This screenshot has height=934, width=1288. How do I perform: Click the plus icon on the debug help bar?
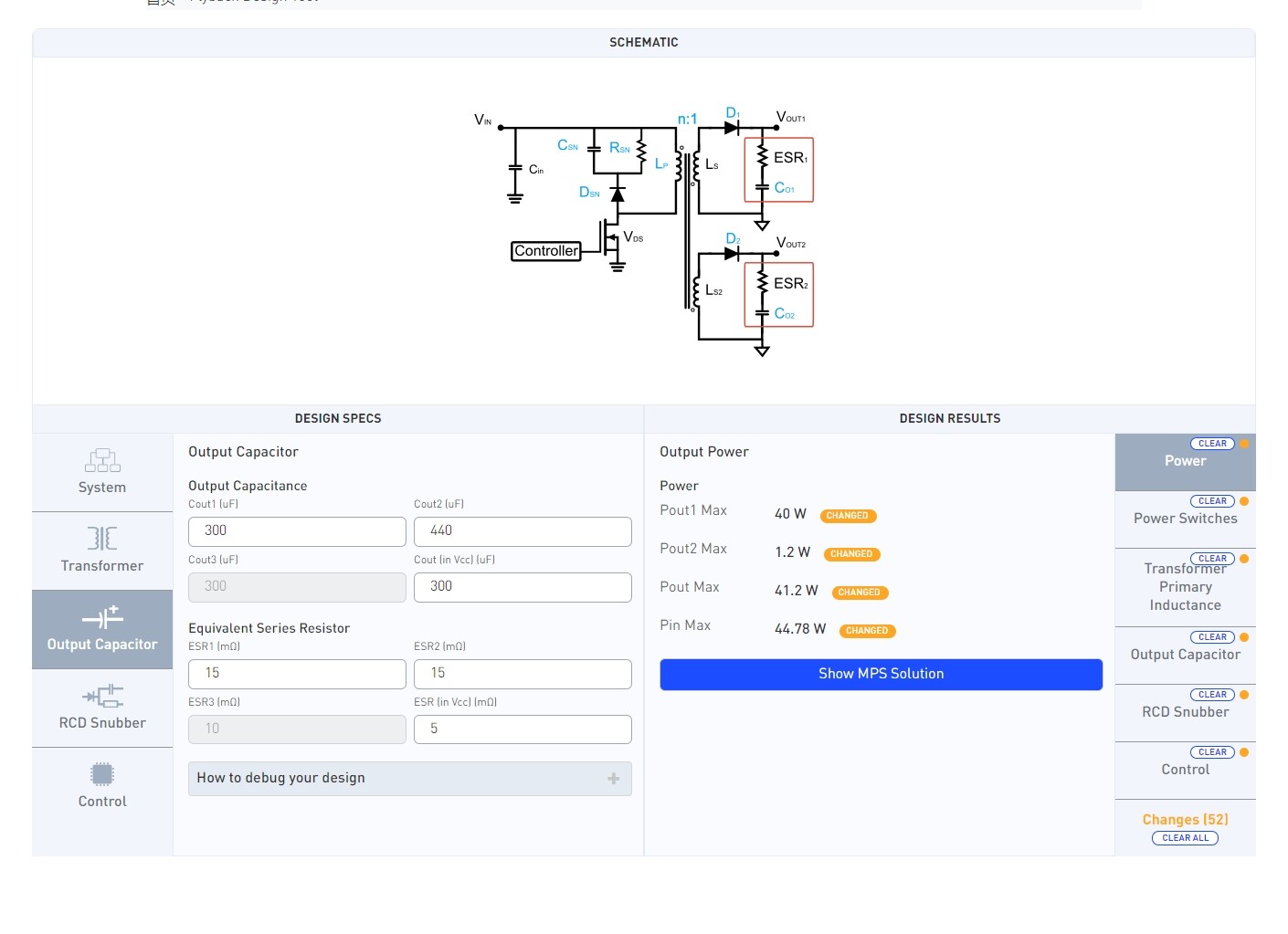(x=614, y=778)
